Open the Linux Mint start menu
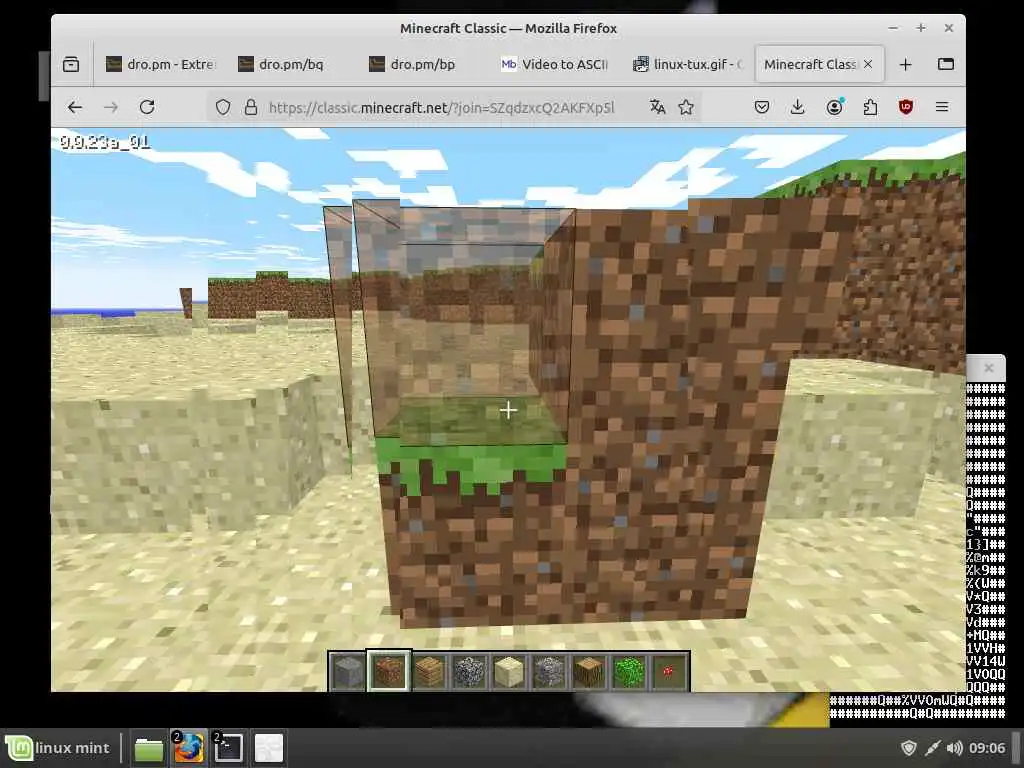Image resolution: width=1024 pixels, height=768 pixels. 59,748
